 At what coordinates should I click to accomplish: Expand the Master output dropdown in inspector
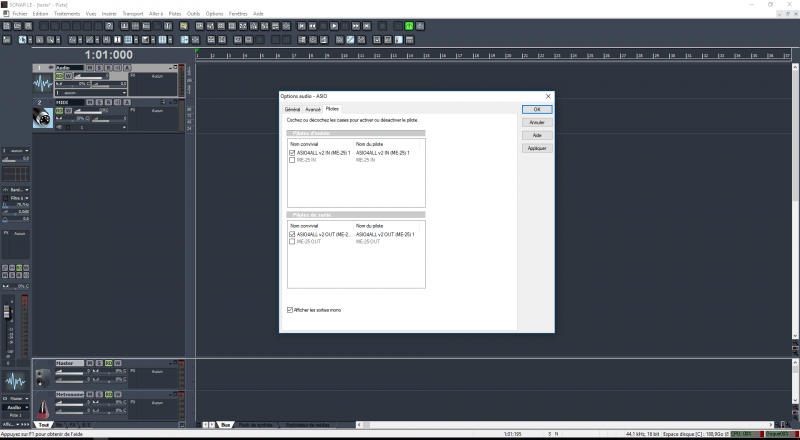(x=16, y=397)
